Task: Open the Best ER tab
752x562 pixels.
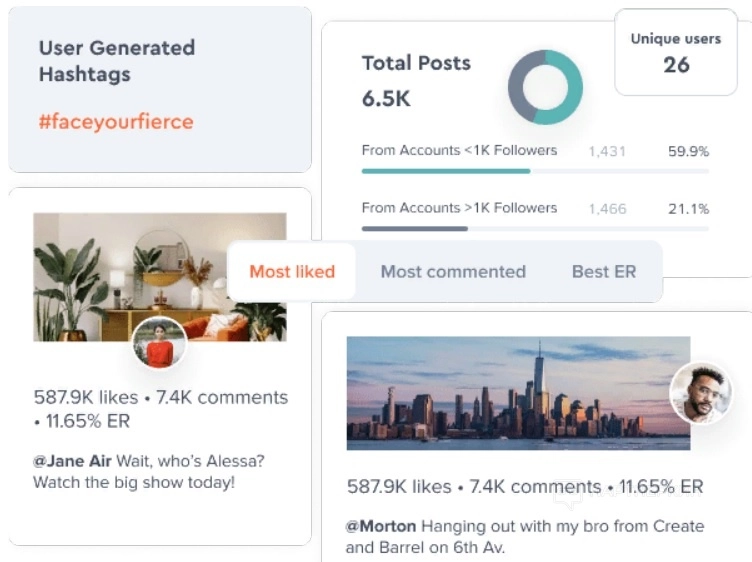Action: click(603, 271)
